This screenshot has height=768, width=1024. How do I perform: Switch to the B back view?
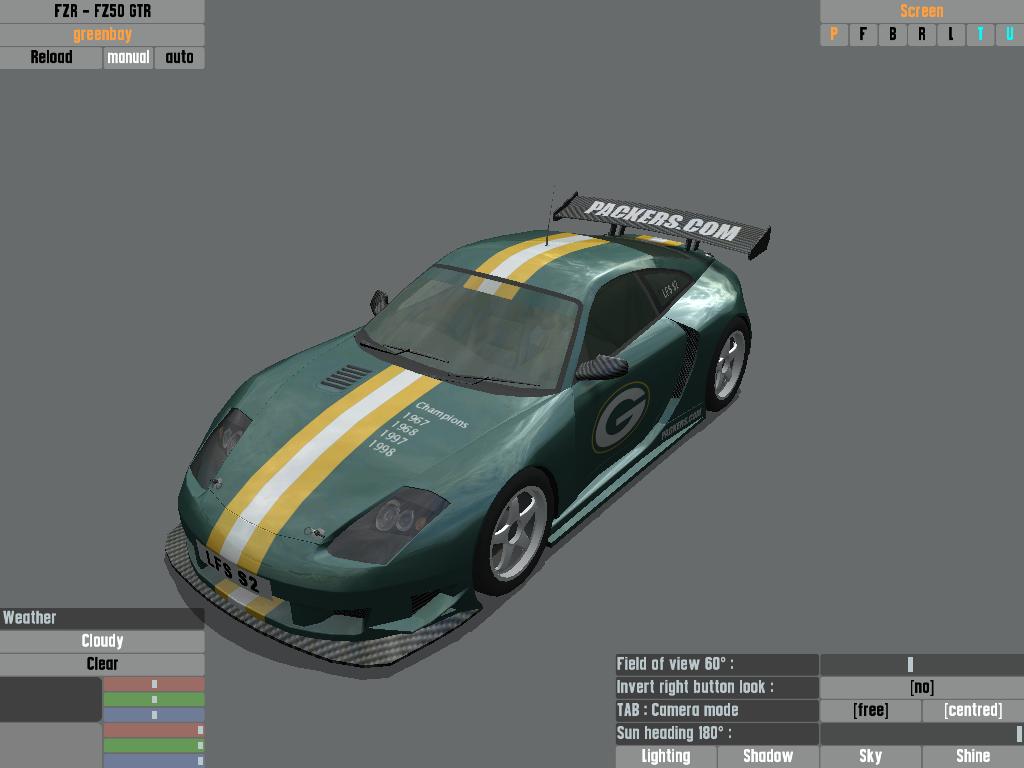coord(892,35)
